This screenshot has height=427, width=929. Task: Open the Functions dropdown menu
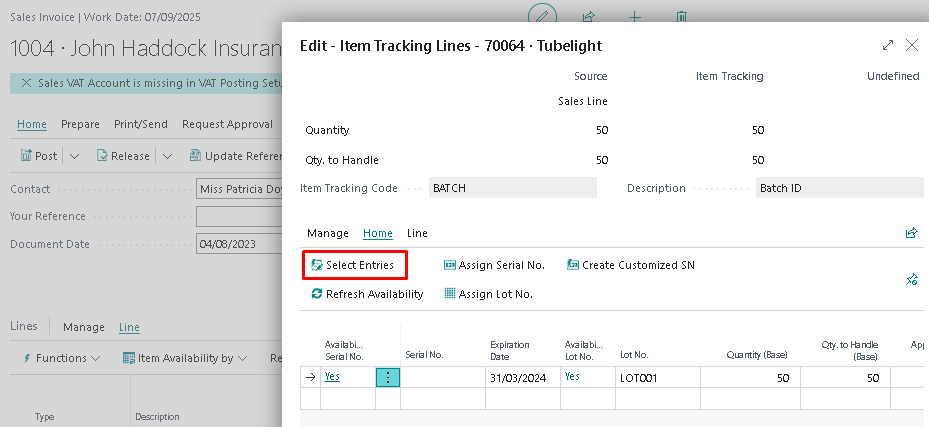click(61, 358)
